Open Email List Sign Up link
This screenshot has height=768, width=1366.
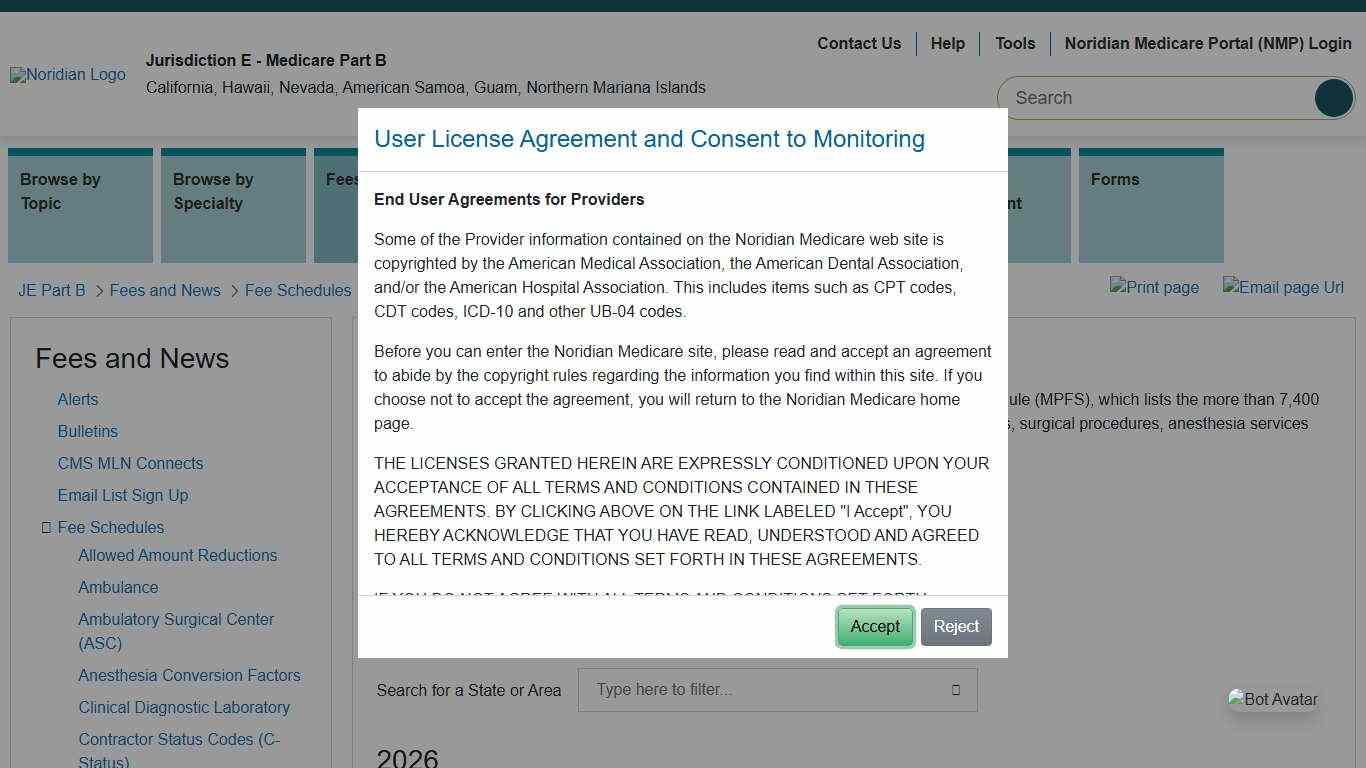click(x=123, y=495)
